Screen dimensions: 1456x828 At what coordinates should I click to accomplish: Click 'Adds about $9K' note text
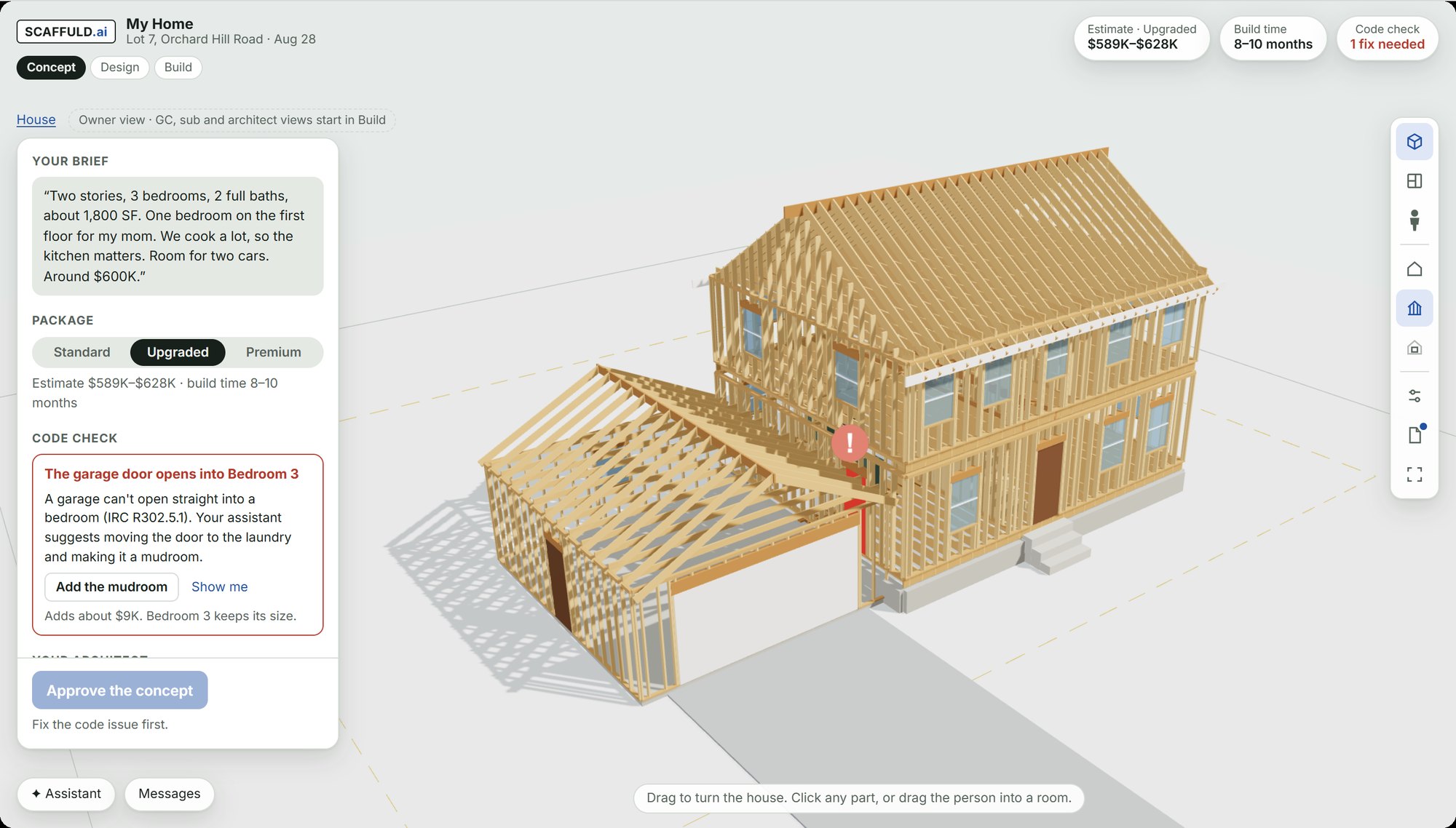[170, 616]
